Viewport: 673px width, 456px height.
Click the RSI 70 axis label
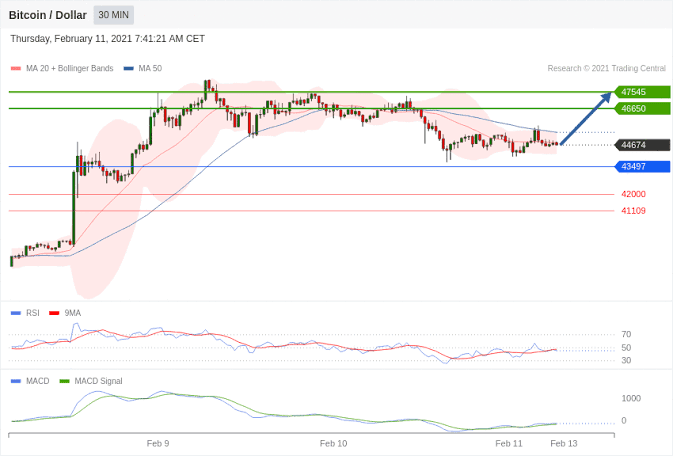626,334
